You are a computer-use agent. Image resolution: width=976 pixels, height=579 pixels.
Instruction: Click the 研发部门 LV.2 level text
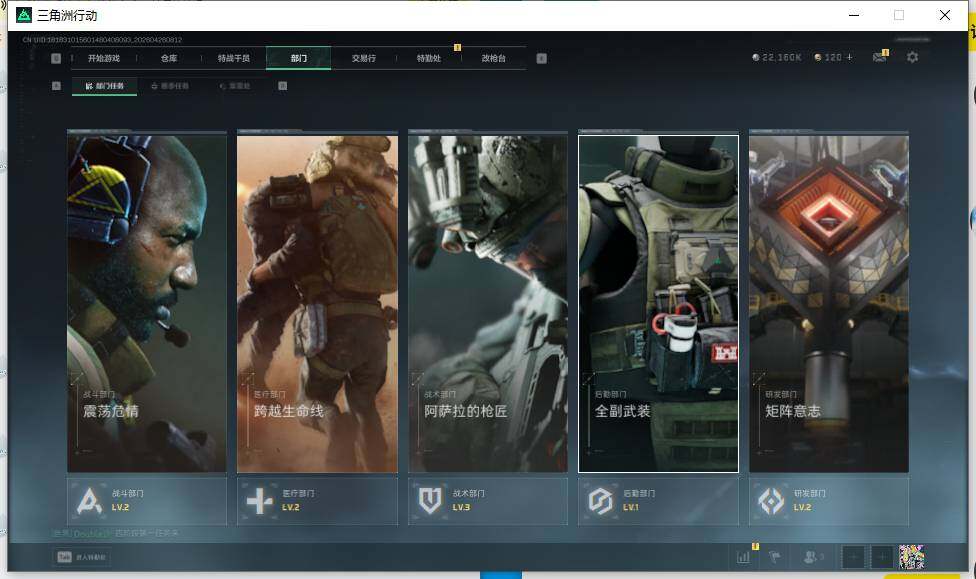(x=802, y=507)
